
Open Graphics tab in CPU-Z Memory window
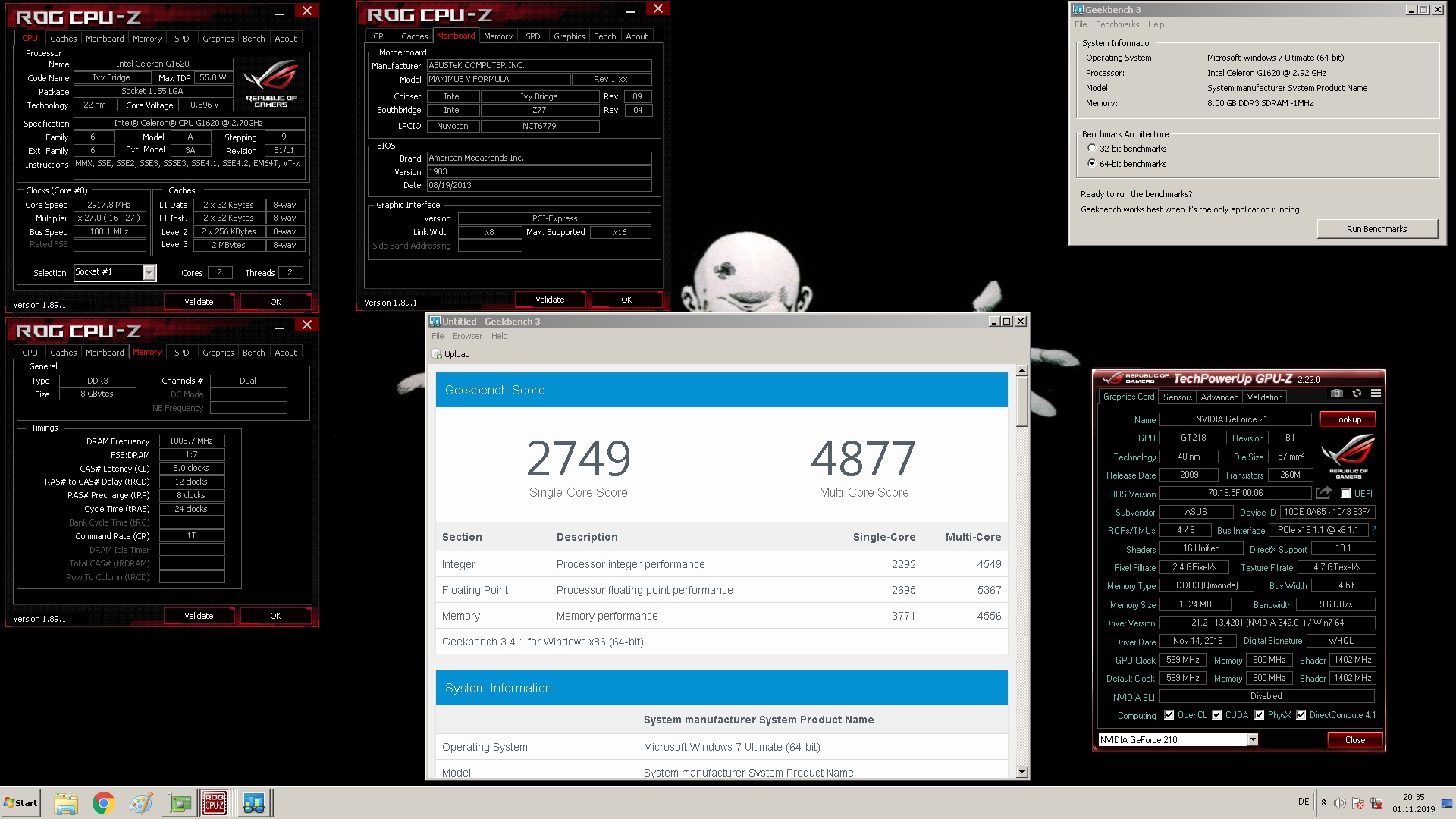218,353
